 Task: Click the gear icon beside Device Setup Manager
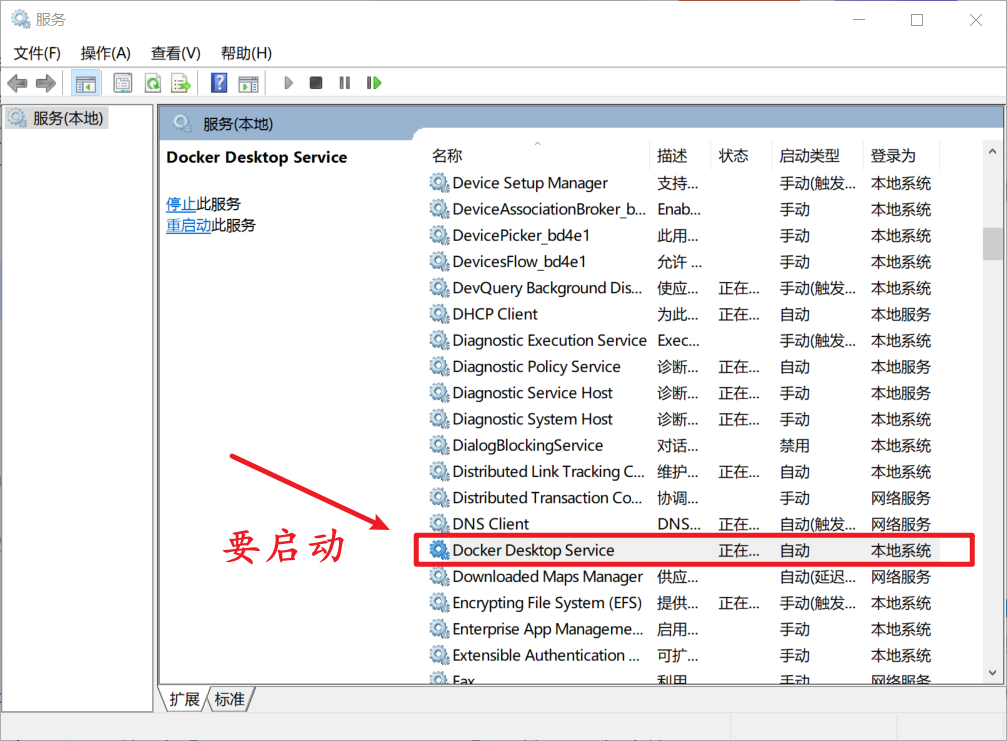(x=439, y=183)
